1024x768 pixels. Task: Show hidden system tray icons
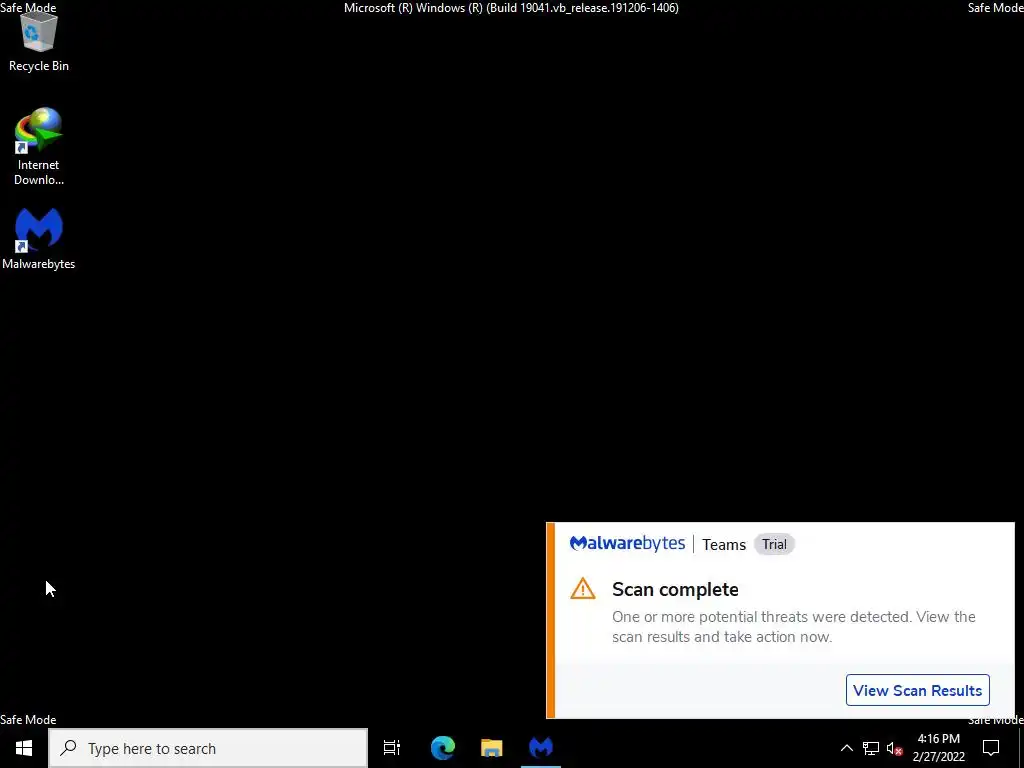click(846, 748)
